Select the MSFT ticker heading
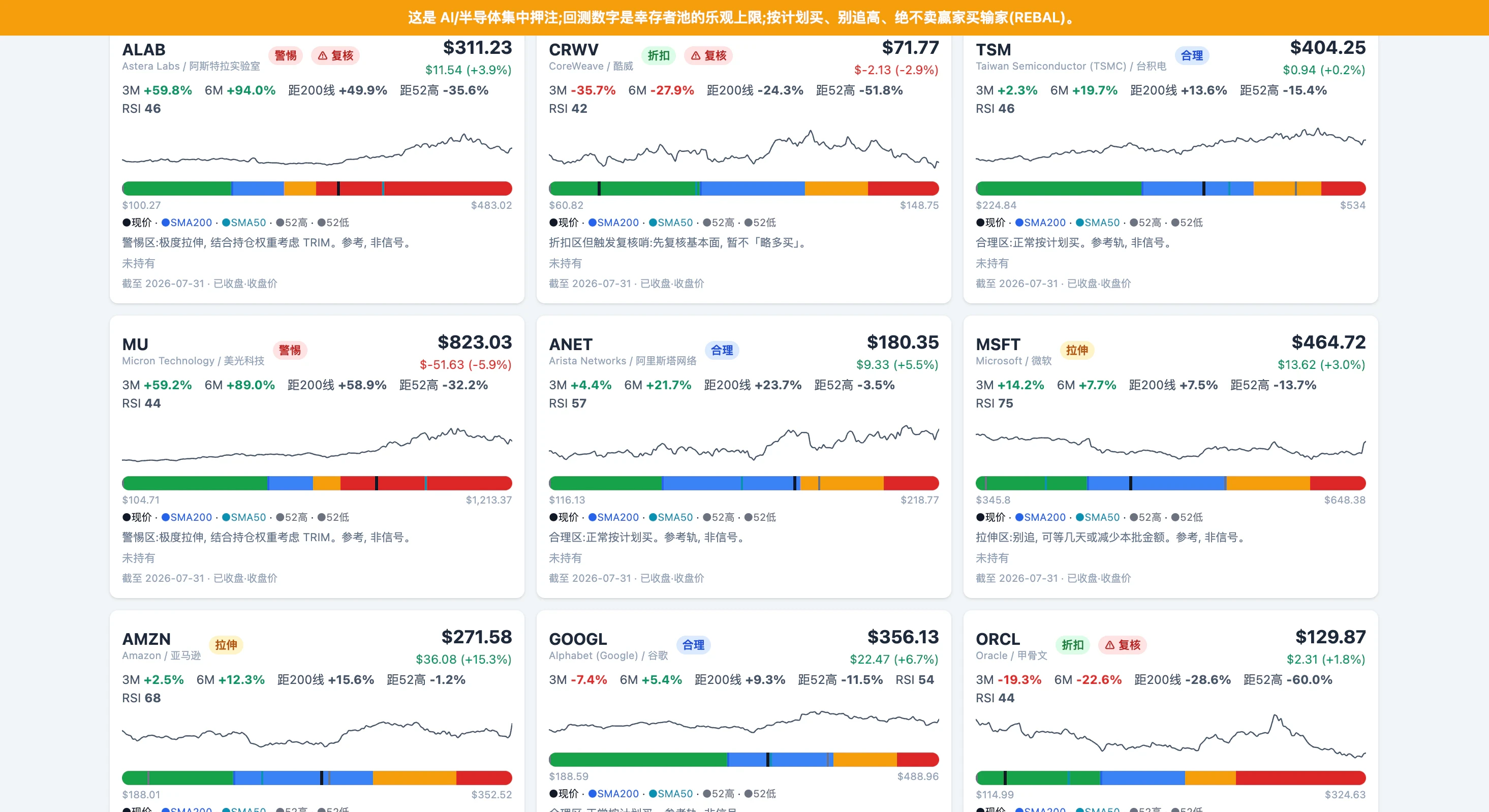This screenshot has width=1489, height=812. coord(998,345)
